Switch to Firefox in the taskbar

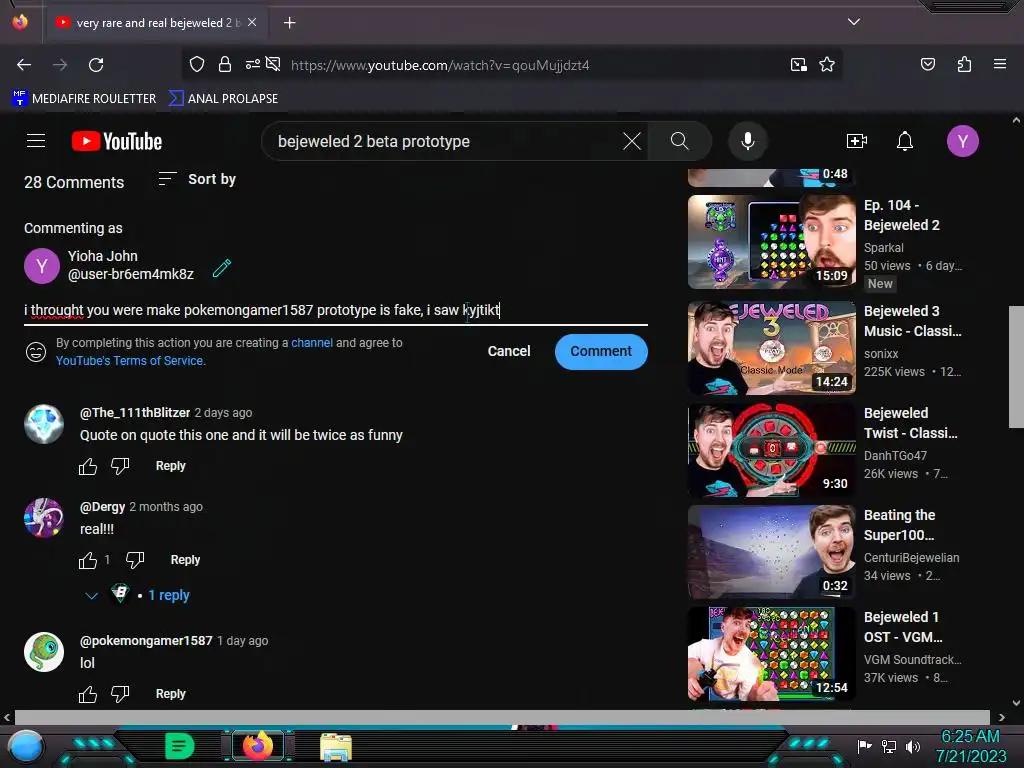(x=258, y=746)
